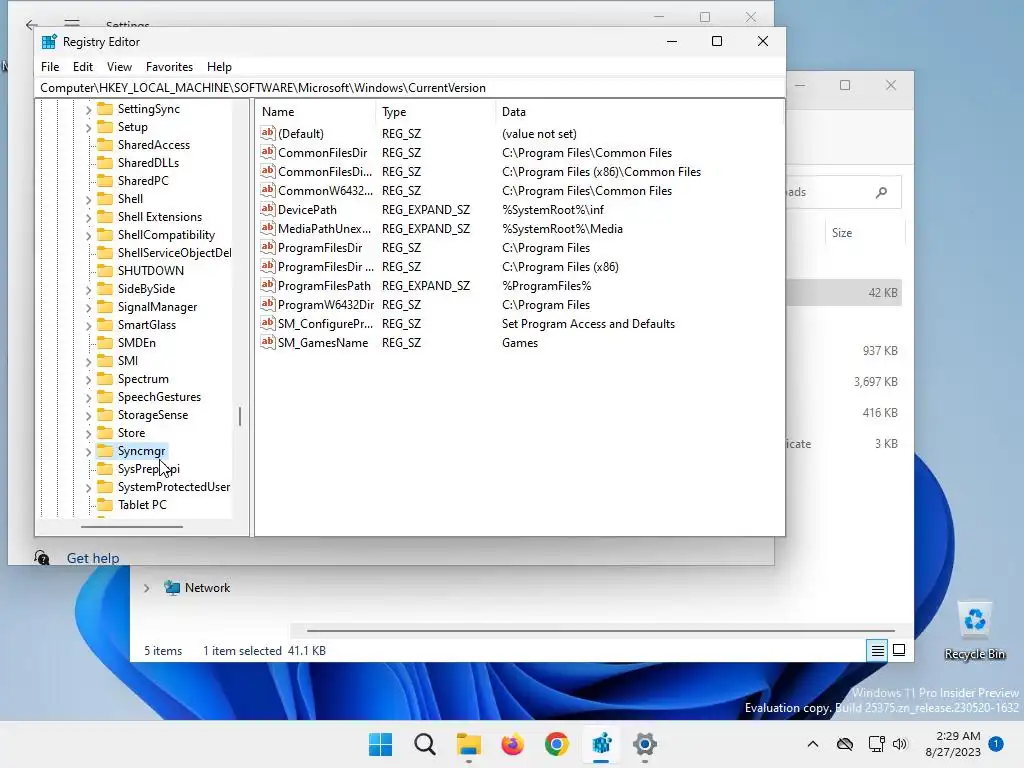Open the Get help link in Settings
This screenshot has width=1024, height=768.
pyautogui.click(x=93, y=558)
